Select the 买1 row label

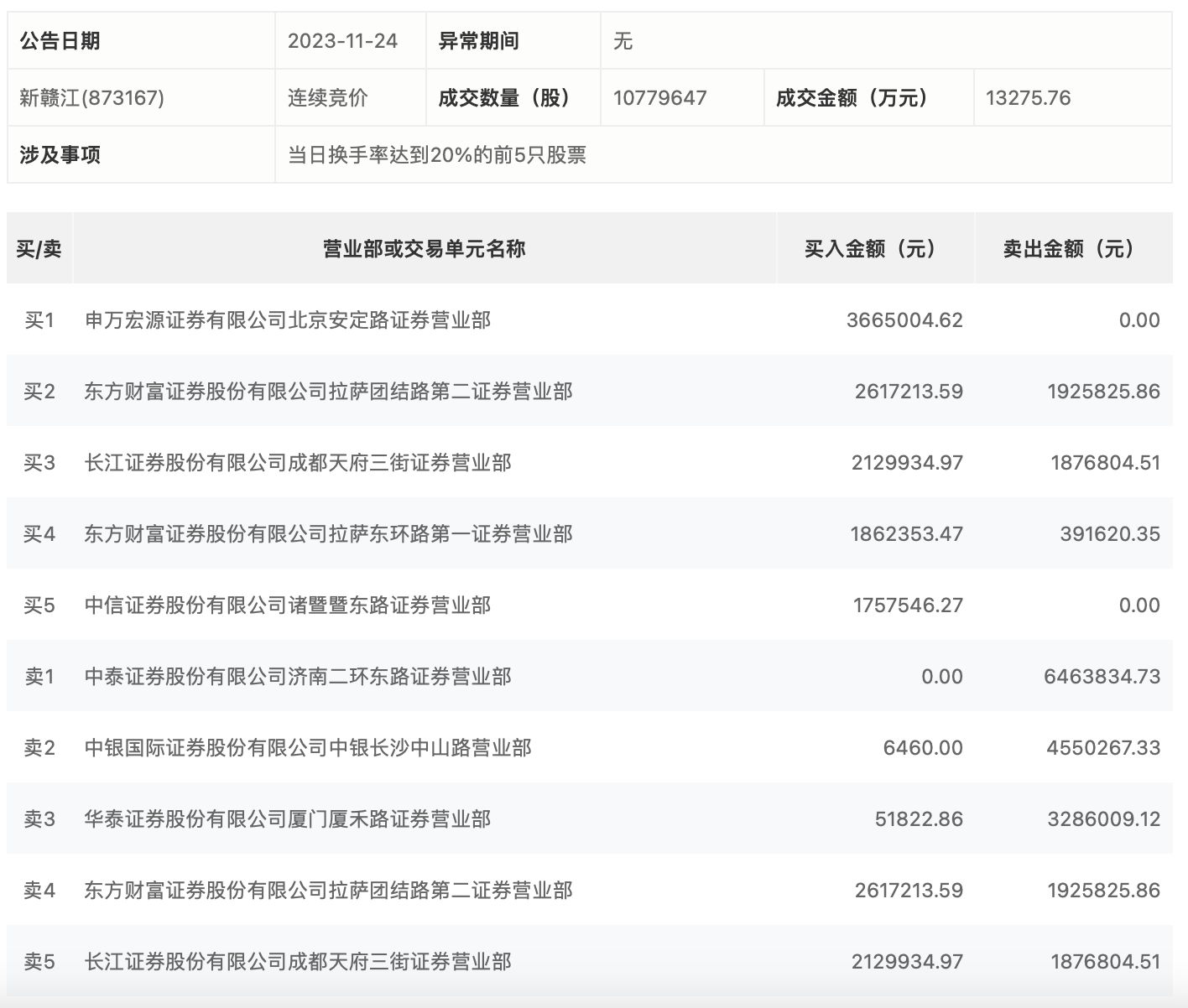[39, 320]
